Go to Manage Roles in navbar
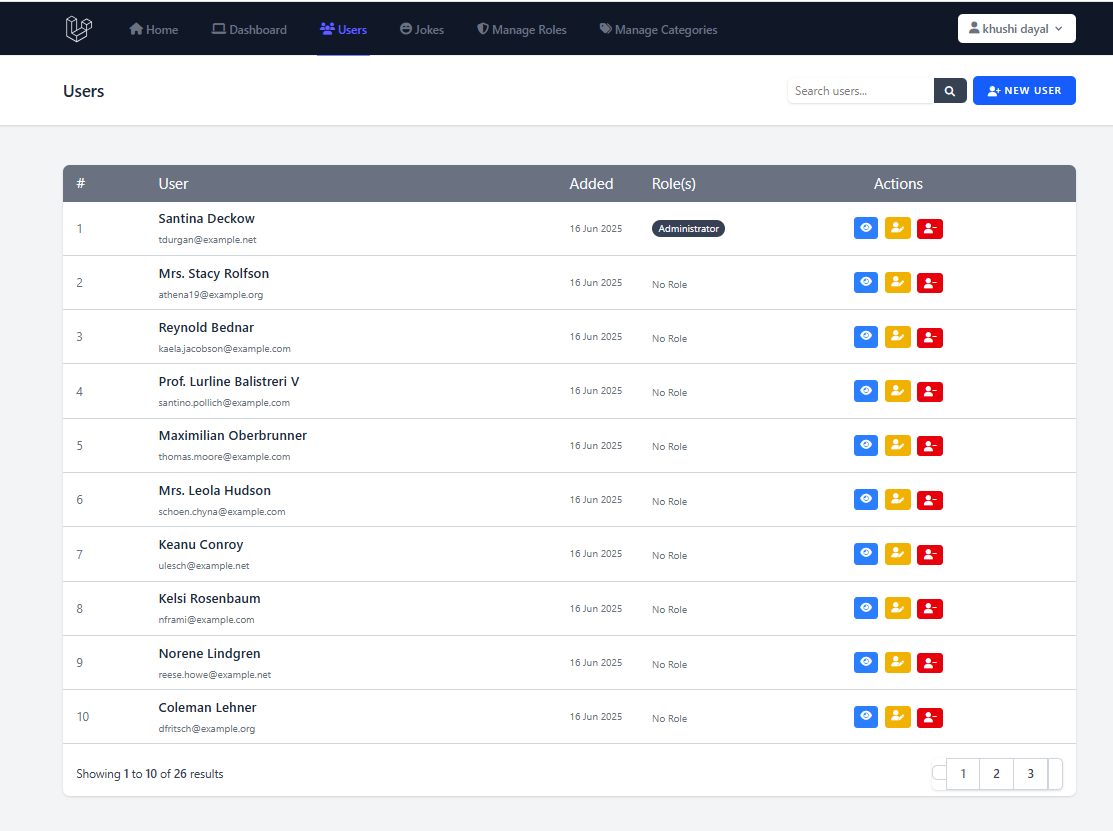Image resolution: width=1113 pixels, height=831 pixels. coord(521,30)
